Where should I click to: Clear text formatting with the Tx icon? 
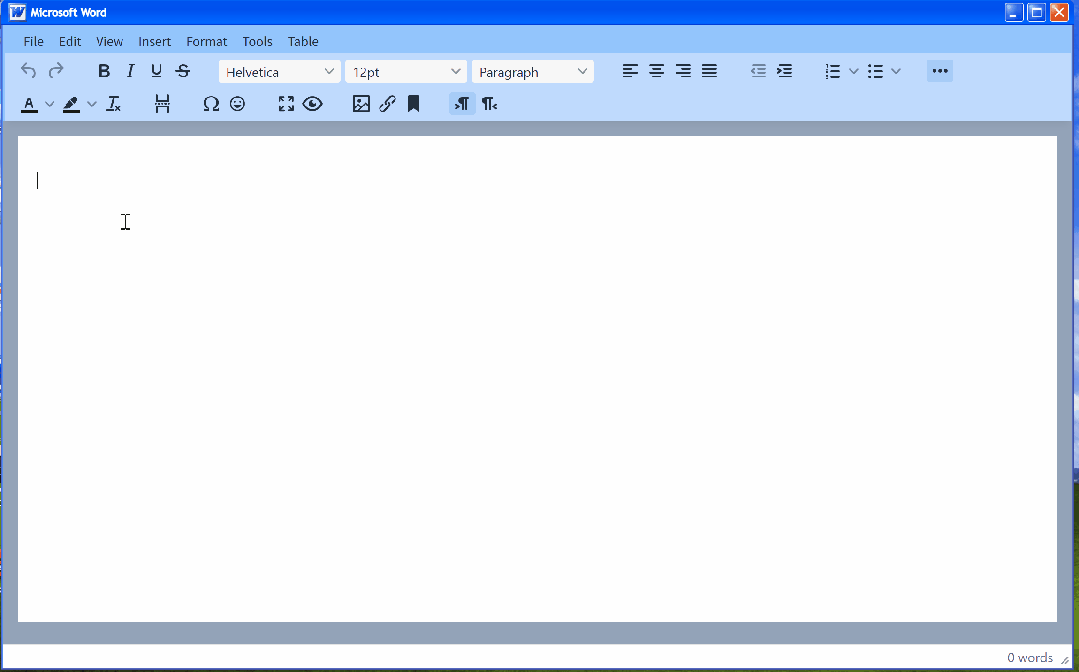click(113, 103)
